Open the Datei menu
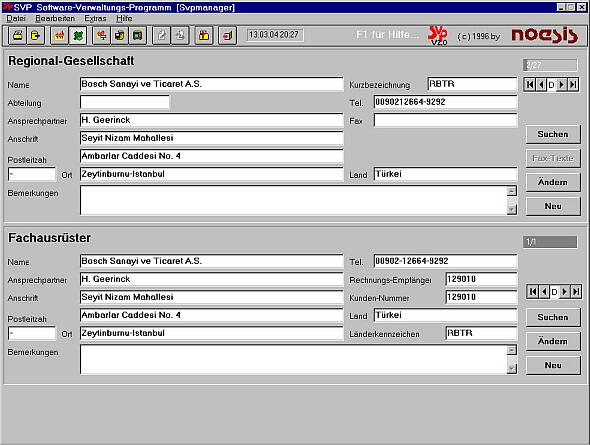The image size is (590, 445). [16, 18]
